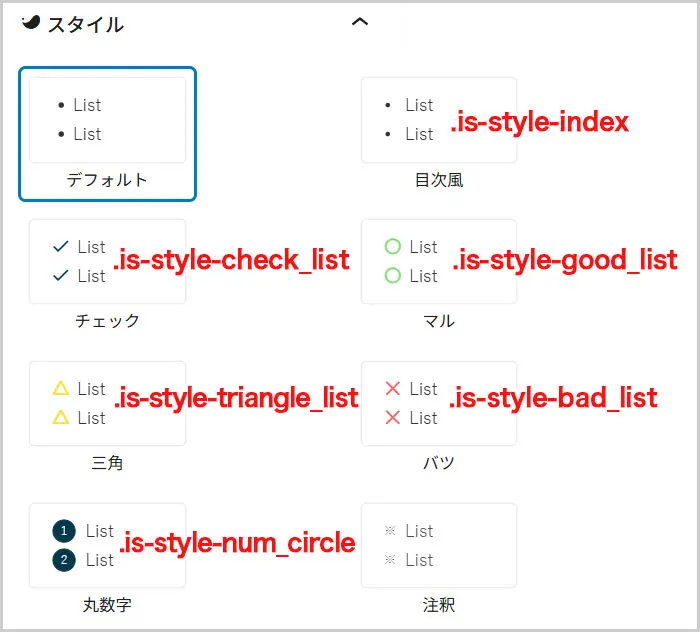Select the マル style label
The width and height of the screenshot is (700, 632).
[x=438, y=321]
